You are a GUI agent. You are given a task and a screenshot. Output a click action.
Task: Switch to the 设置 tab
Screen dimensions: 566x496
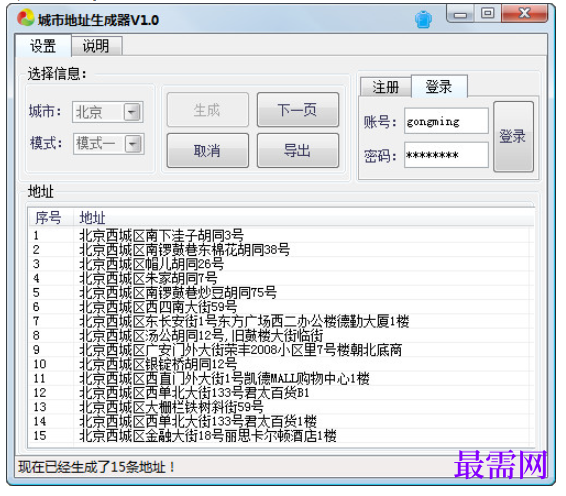[43, 46]
